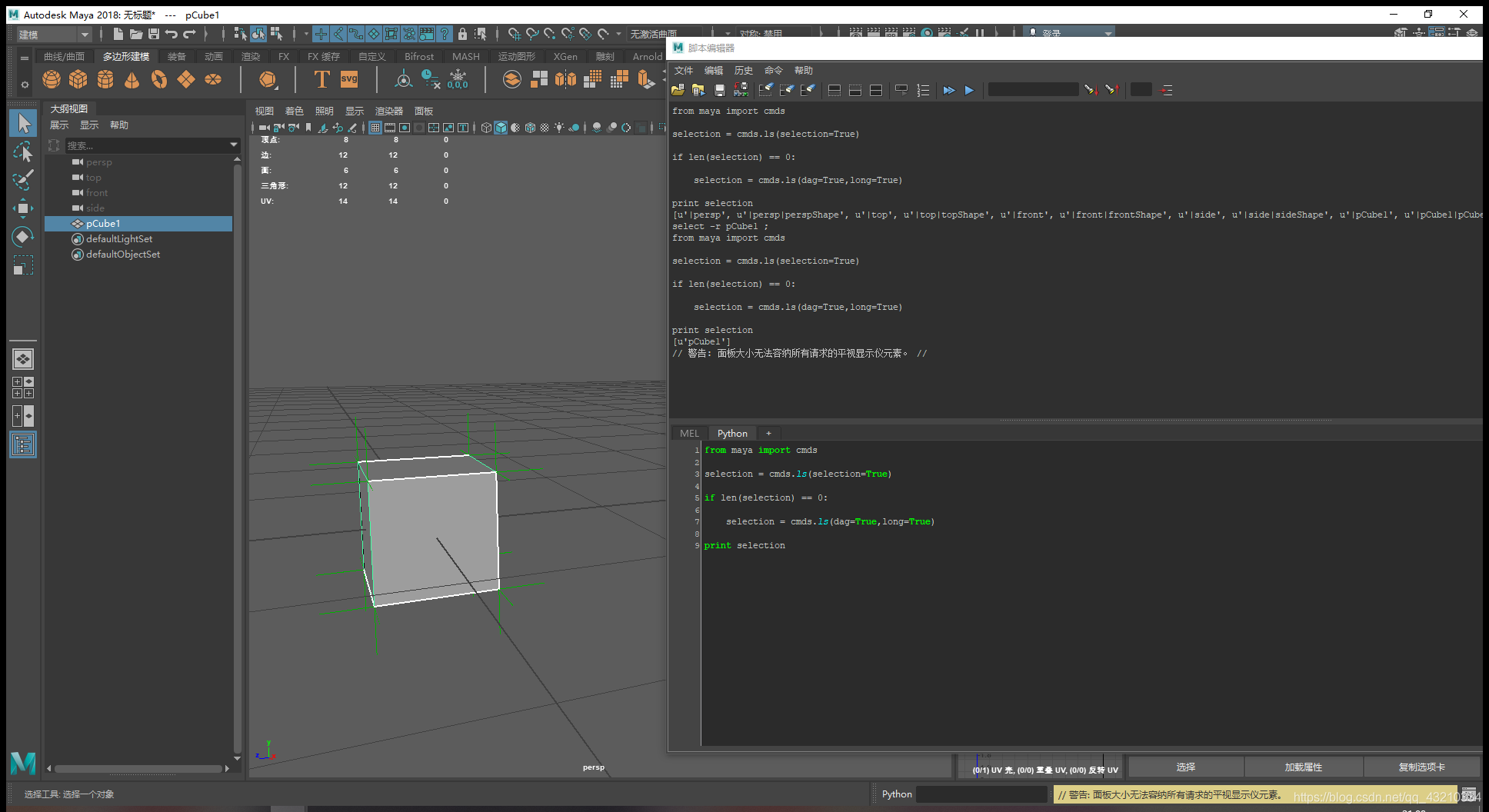Execute the script with the single play arrow

(968, 90)
